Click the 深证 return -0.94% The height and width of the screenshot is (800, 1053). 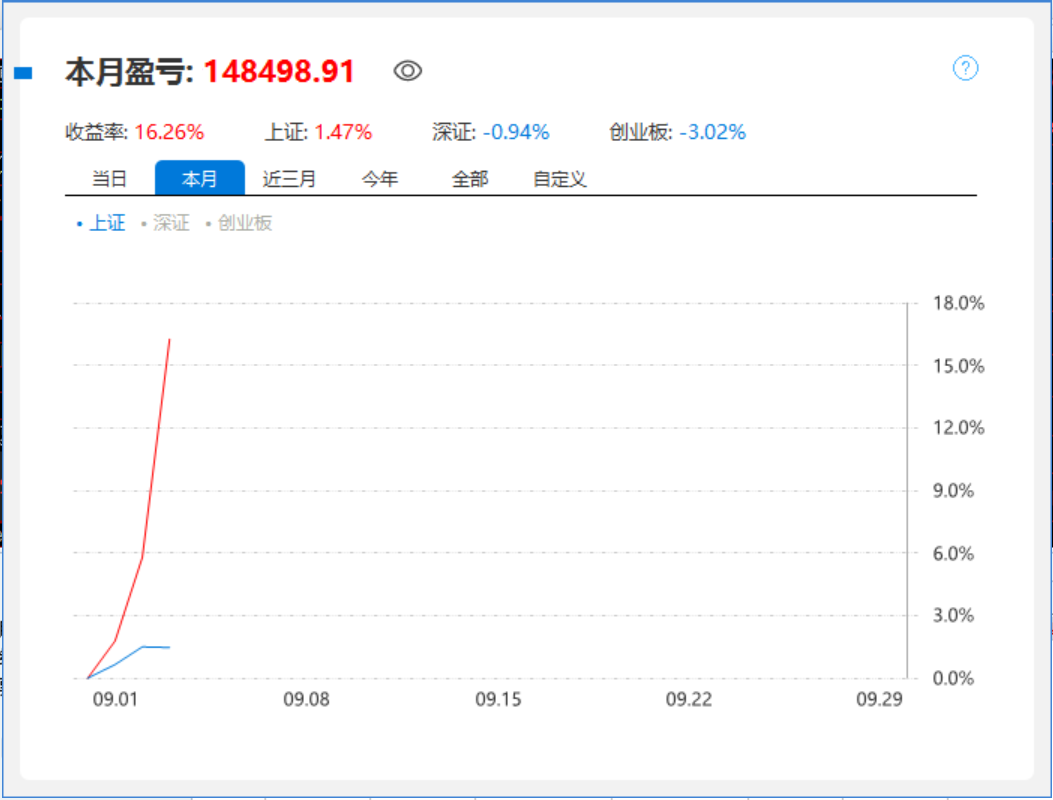tap(516, 132)
